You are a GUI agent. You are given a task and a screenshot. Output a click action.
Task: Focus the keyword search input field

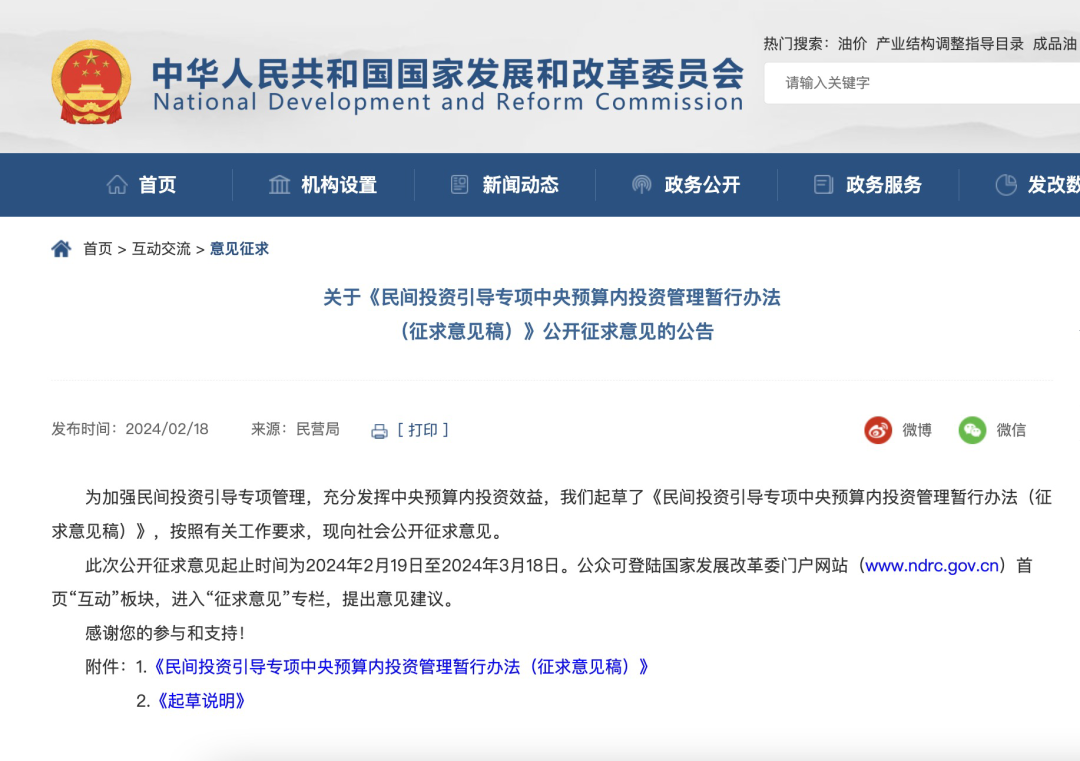pyautogui.click(x=922, y=83)
